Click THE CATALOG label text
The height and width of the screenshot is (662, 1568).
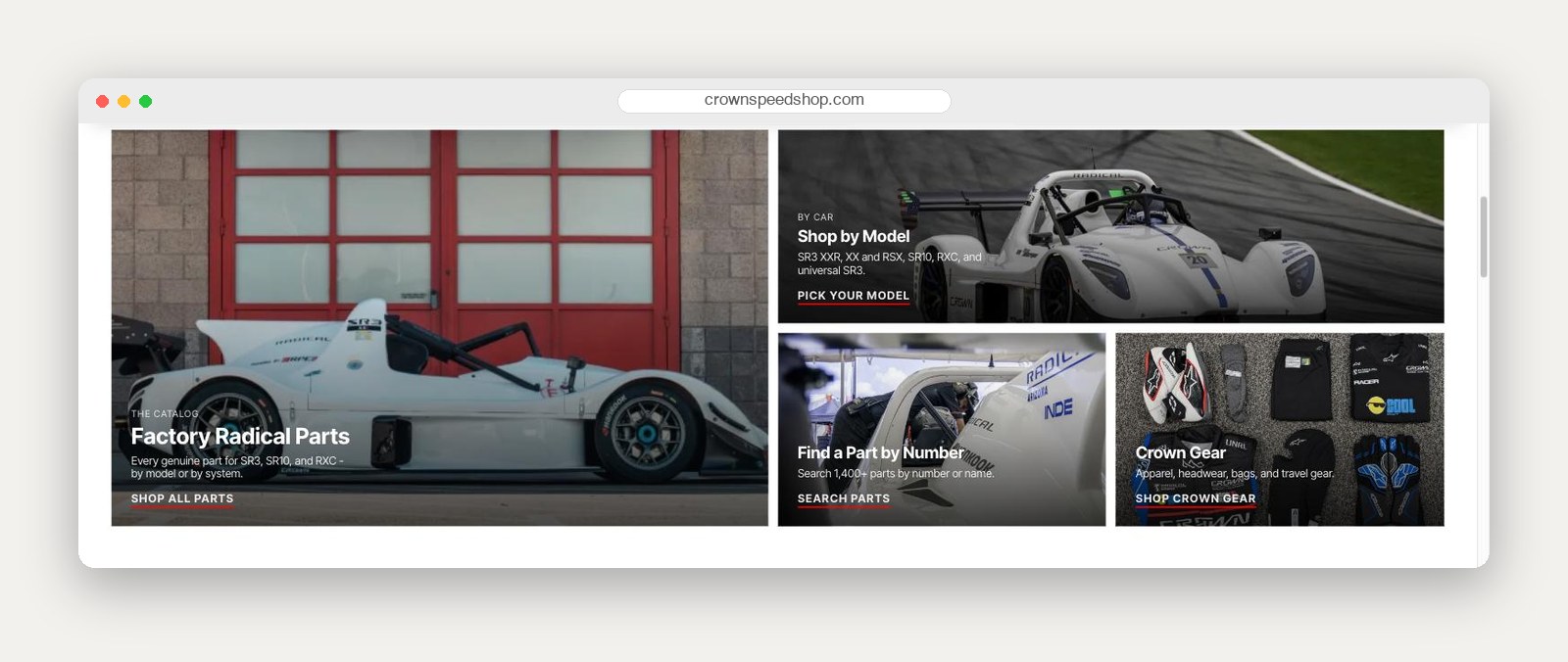coord(165,414)
